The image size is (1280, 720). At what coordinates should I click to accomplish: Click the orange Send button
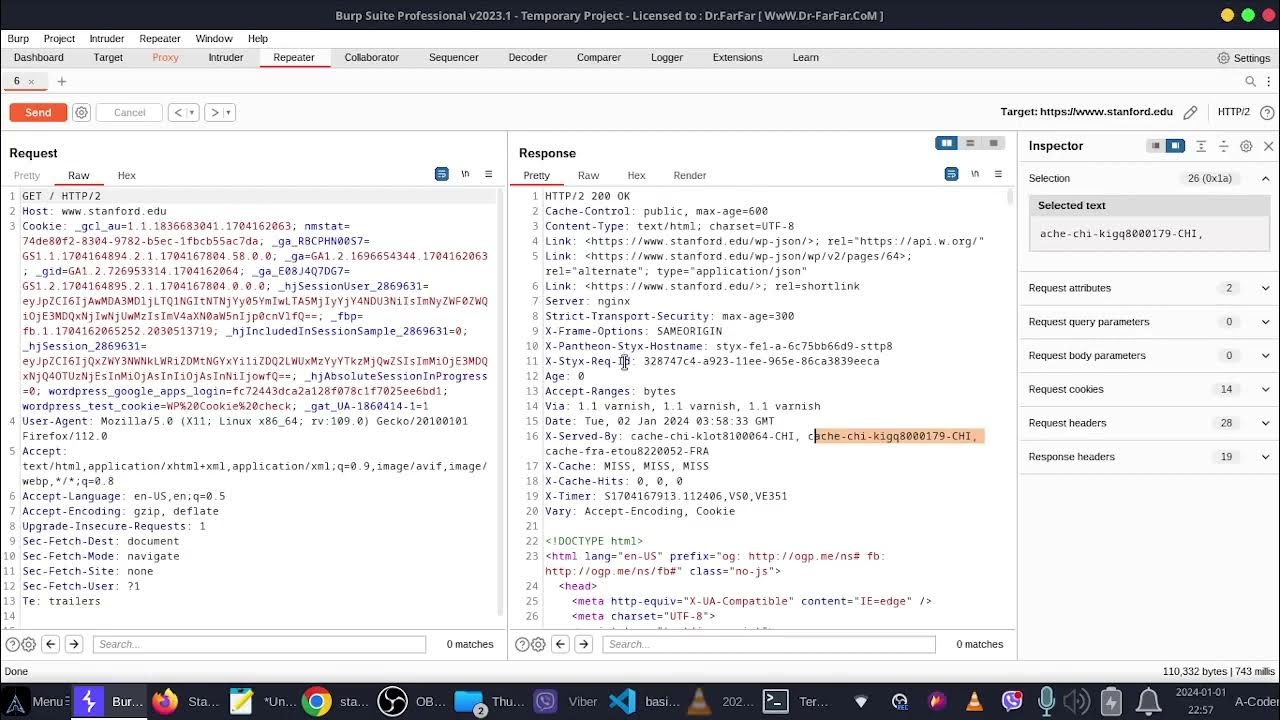[x=38, y=112]
